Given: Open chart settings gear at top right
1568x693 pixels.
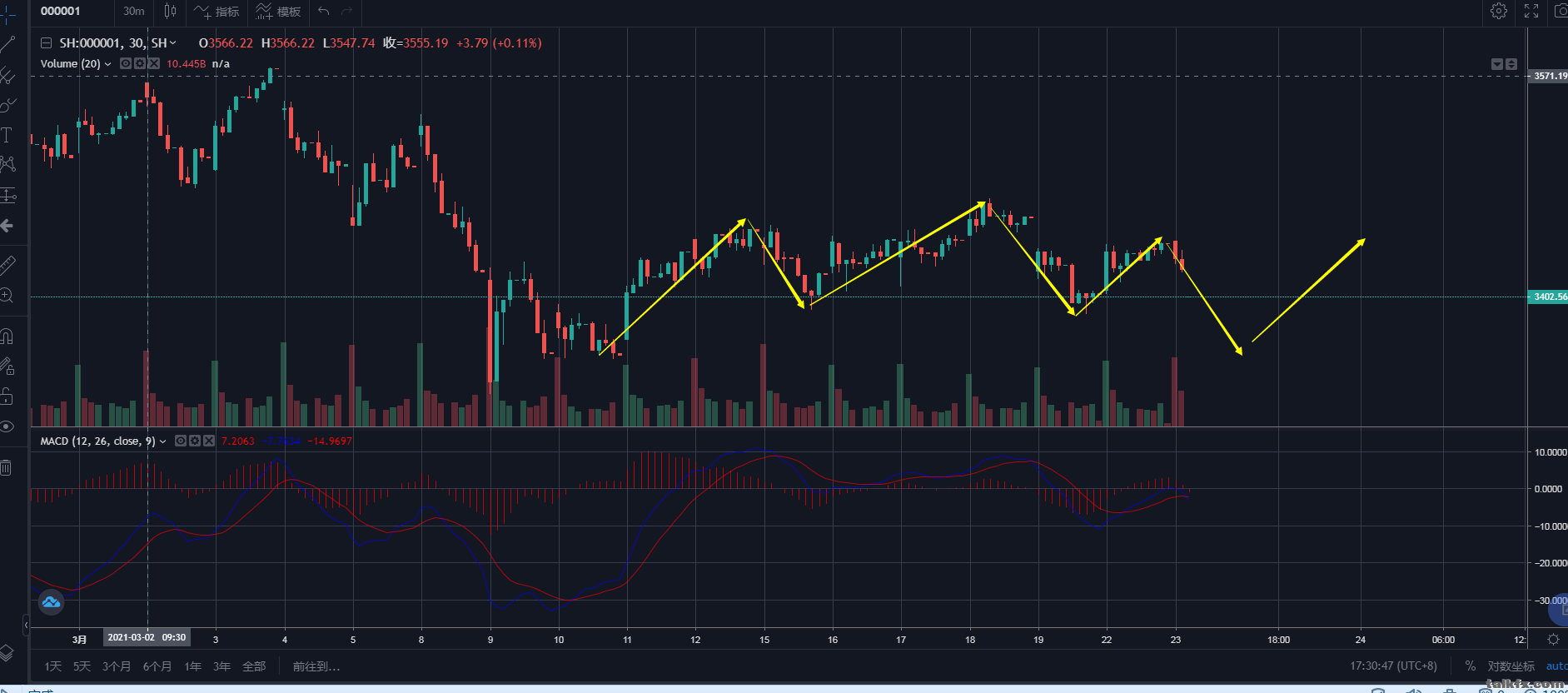Looking at the screenshot, I should tap(1499, 11).
